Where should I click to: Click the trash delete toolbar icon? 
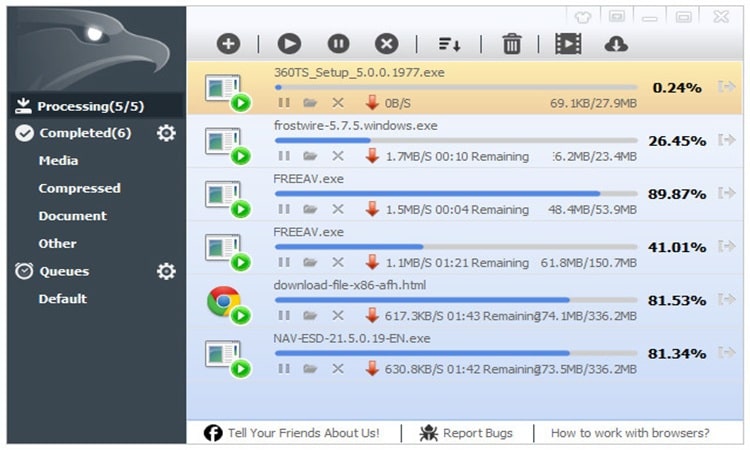tap(512, 43)
